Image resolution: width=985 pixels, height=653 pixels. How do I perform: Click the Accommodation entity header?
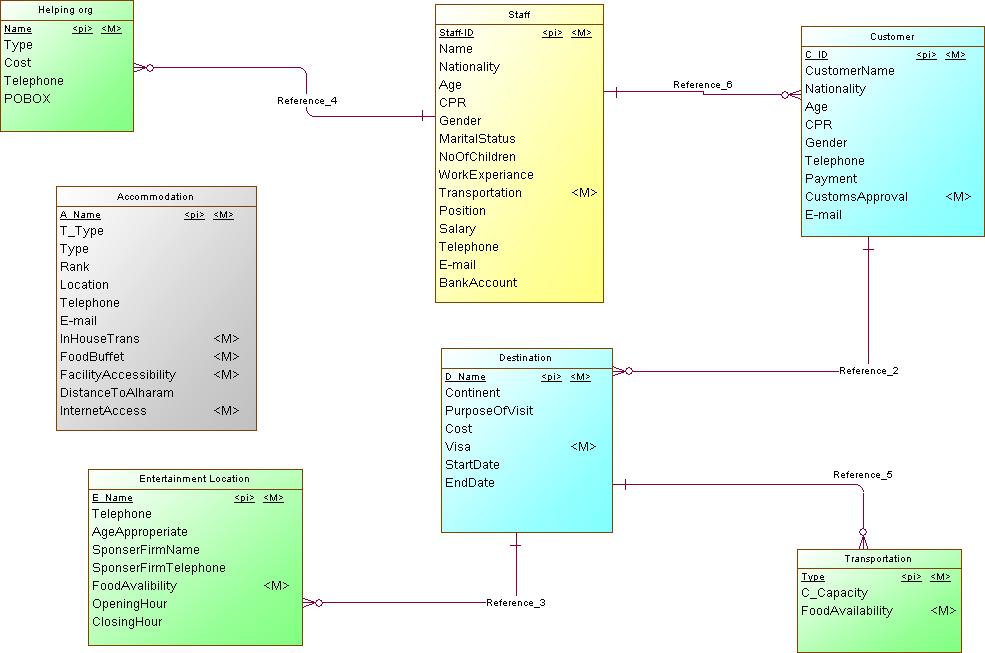[155, 197]
